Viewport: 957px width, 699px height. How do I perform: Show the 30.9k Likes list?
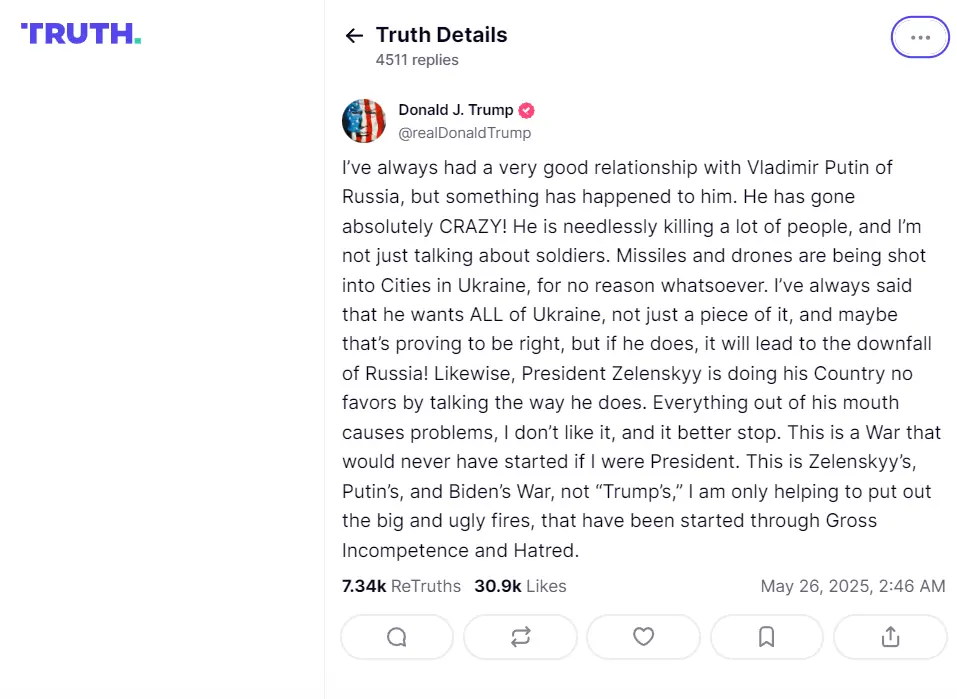[x=520, y=586]
